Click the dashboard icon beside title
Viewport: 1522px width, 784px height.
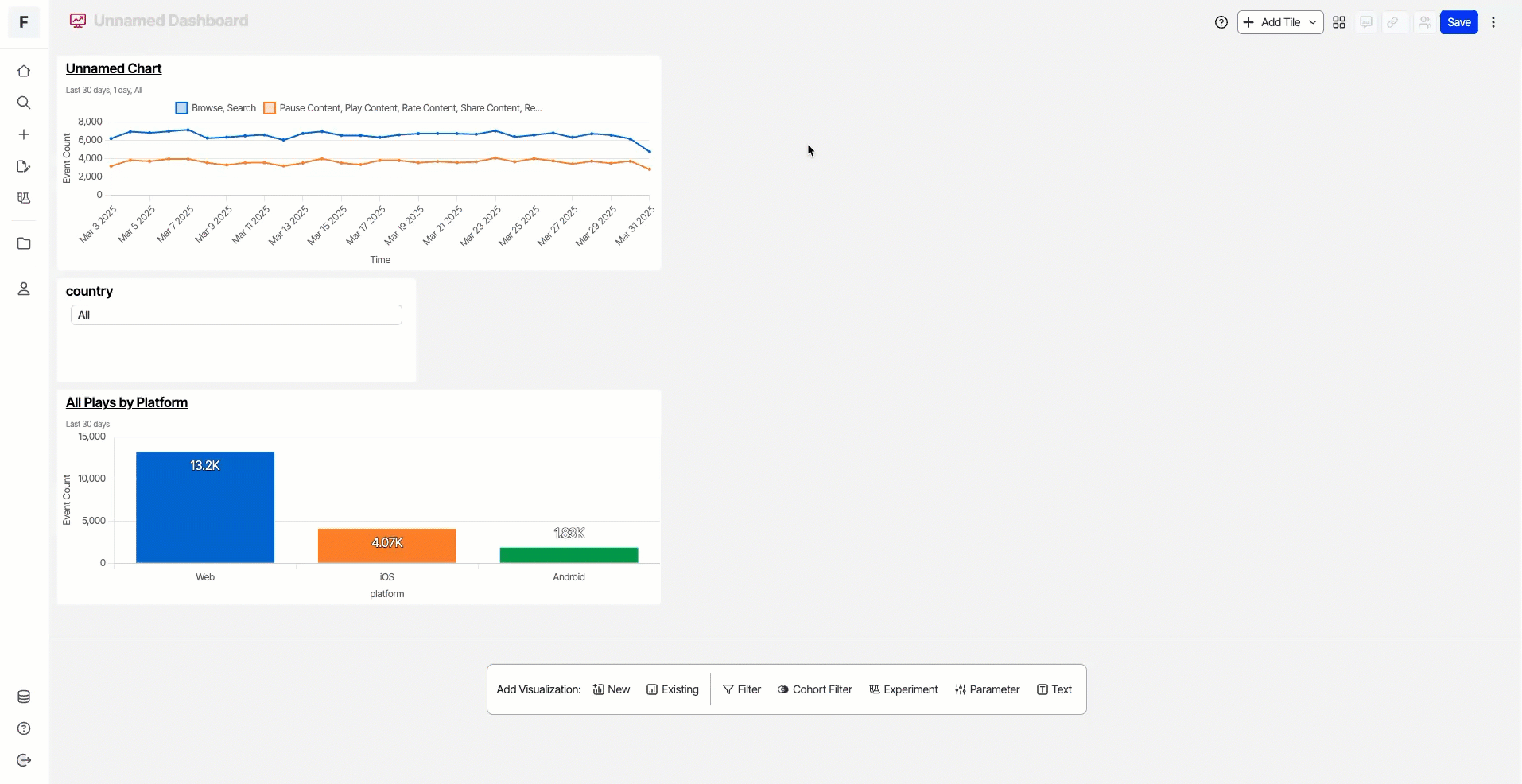coord(78,21)
